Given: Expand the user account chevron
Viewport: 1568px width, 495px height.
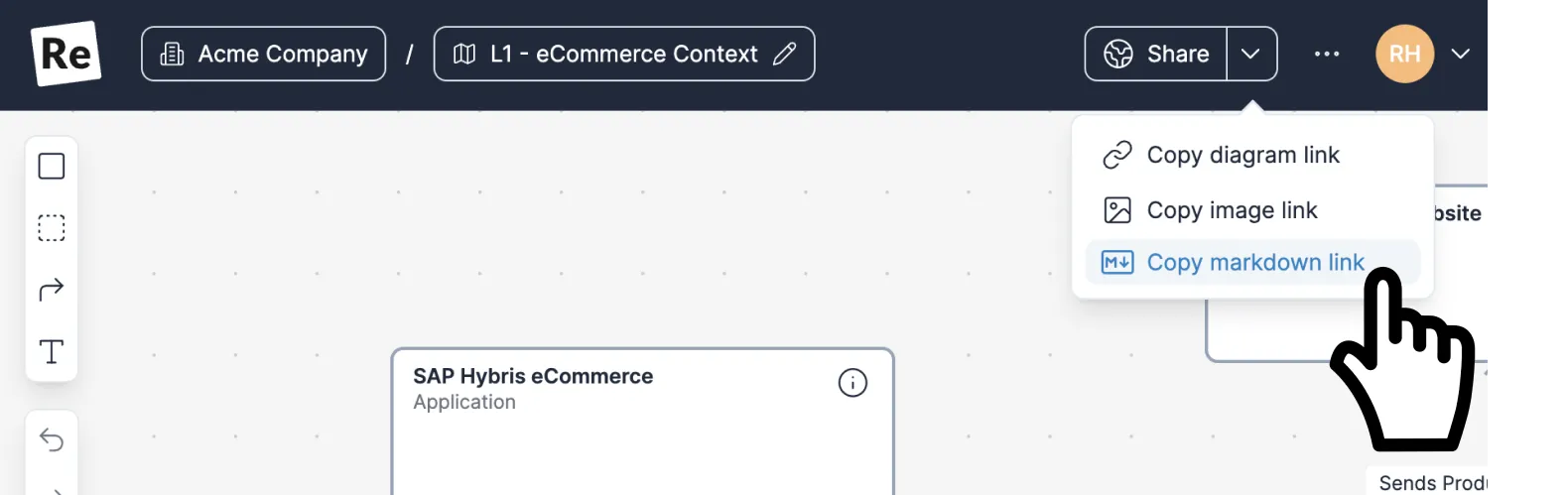Looking at the screenshot, I should point(1461,54).
